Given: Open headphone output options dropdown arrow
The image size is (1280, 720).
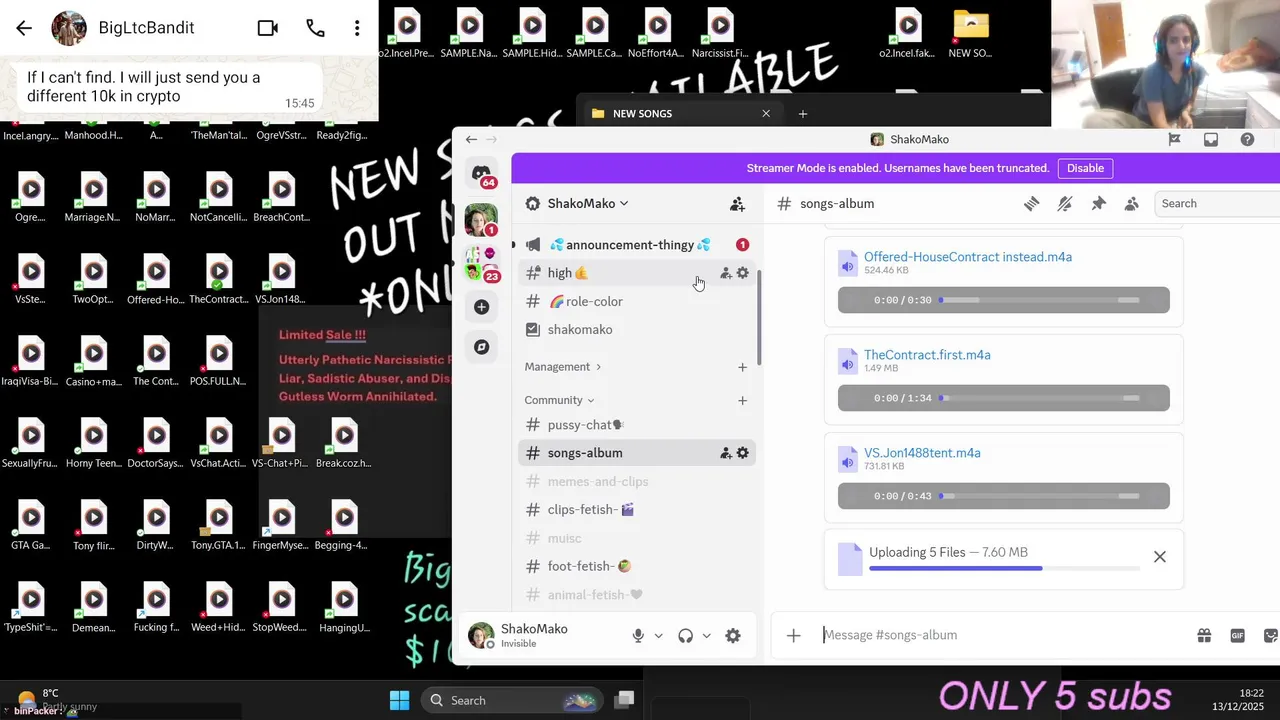Looking at the screenshot, I should [x=706, y=636].
